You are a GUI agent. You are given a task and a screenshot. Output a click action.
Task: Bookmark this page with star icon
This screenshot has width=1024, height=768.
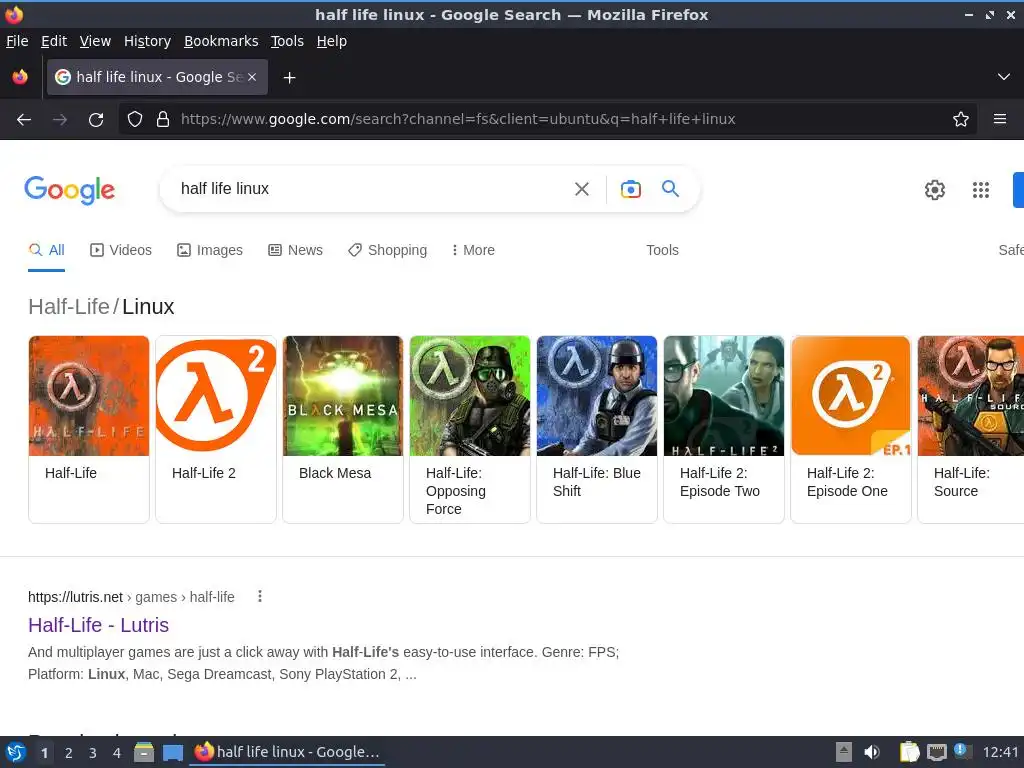pos(960,119)
